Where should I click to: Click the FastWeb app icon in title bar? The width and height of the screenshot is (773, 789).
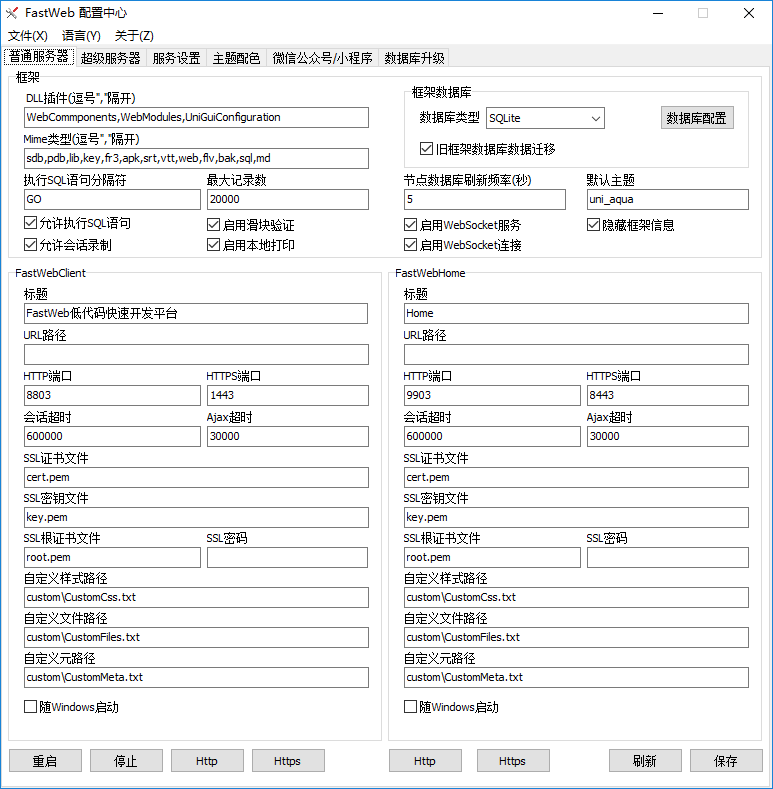[x=12, y=13]
